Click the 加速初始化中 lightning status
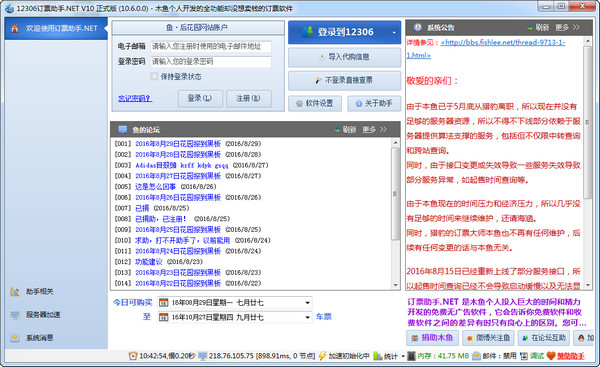Viewport: 600px width, 367px height. [x=344, y=356]
